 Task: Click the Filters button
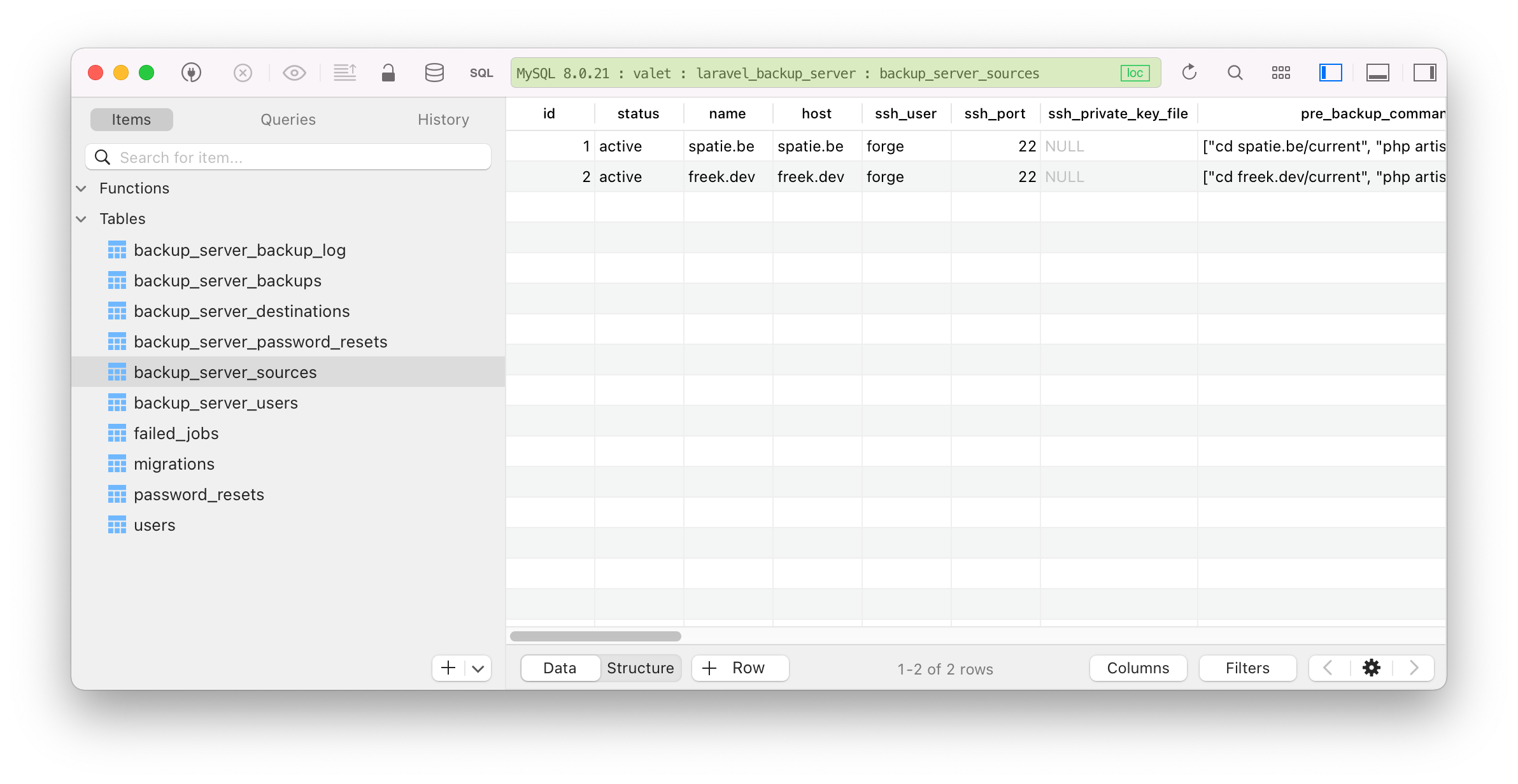coord(1247,668)
